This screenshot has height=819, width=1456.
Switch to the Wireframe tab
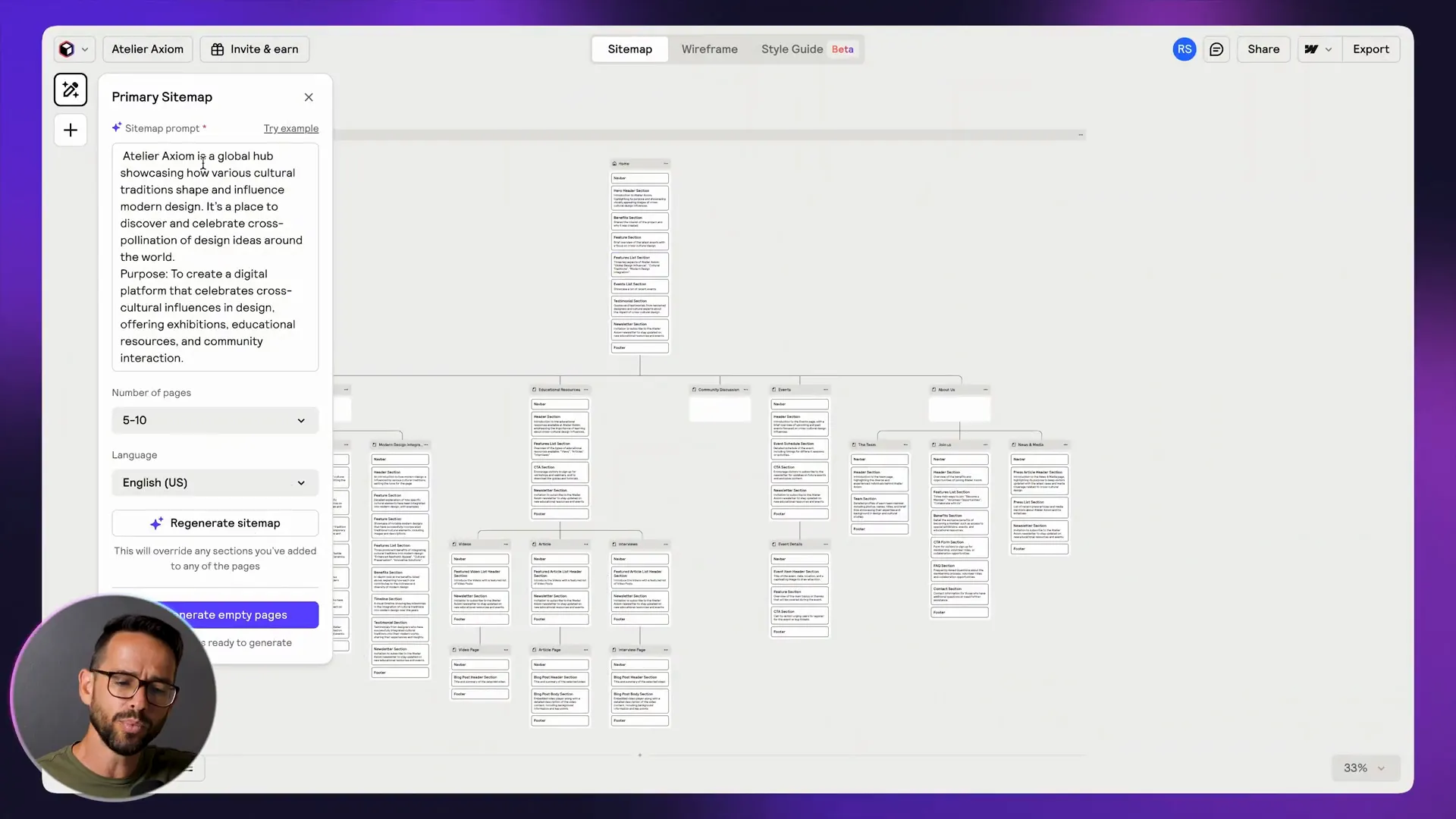tap(709, 49)
